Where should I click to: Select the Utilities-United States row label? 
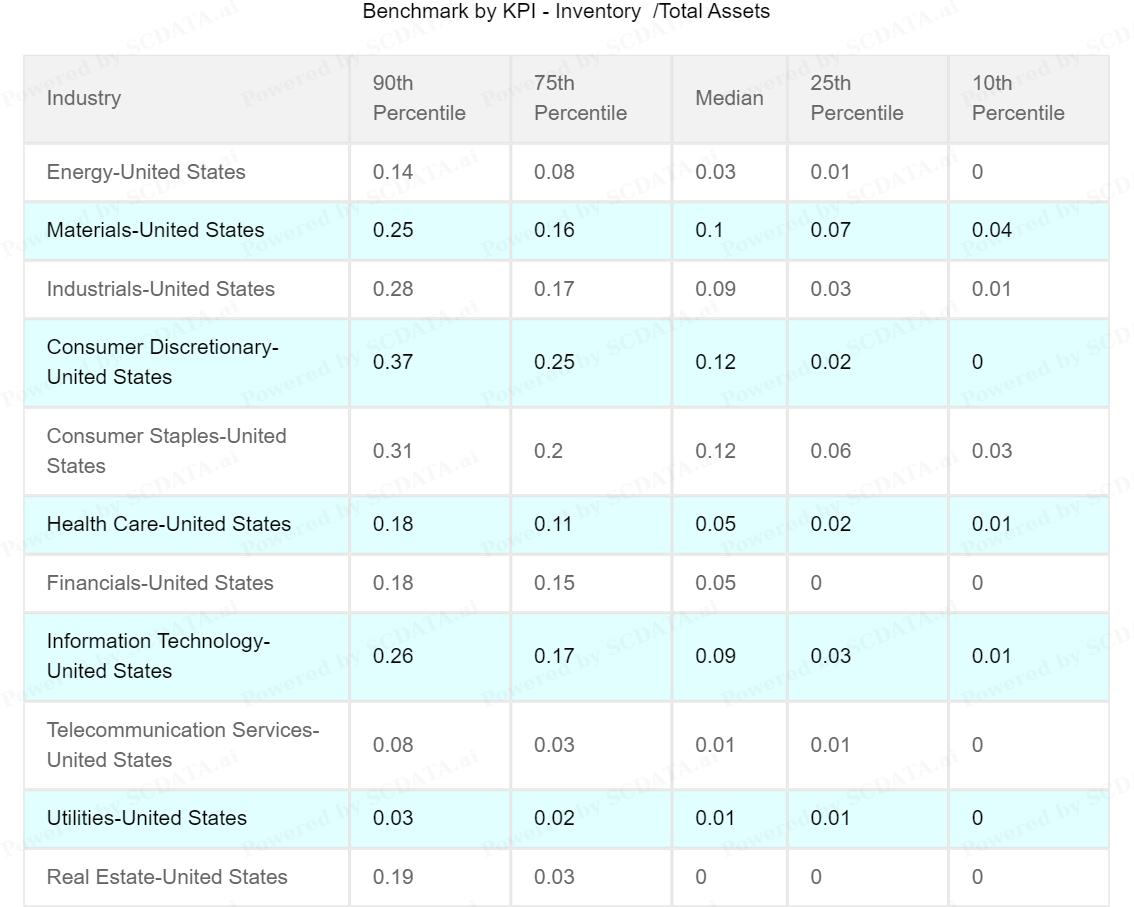click(146, 818)
